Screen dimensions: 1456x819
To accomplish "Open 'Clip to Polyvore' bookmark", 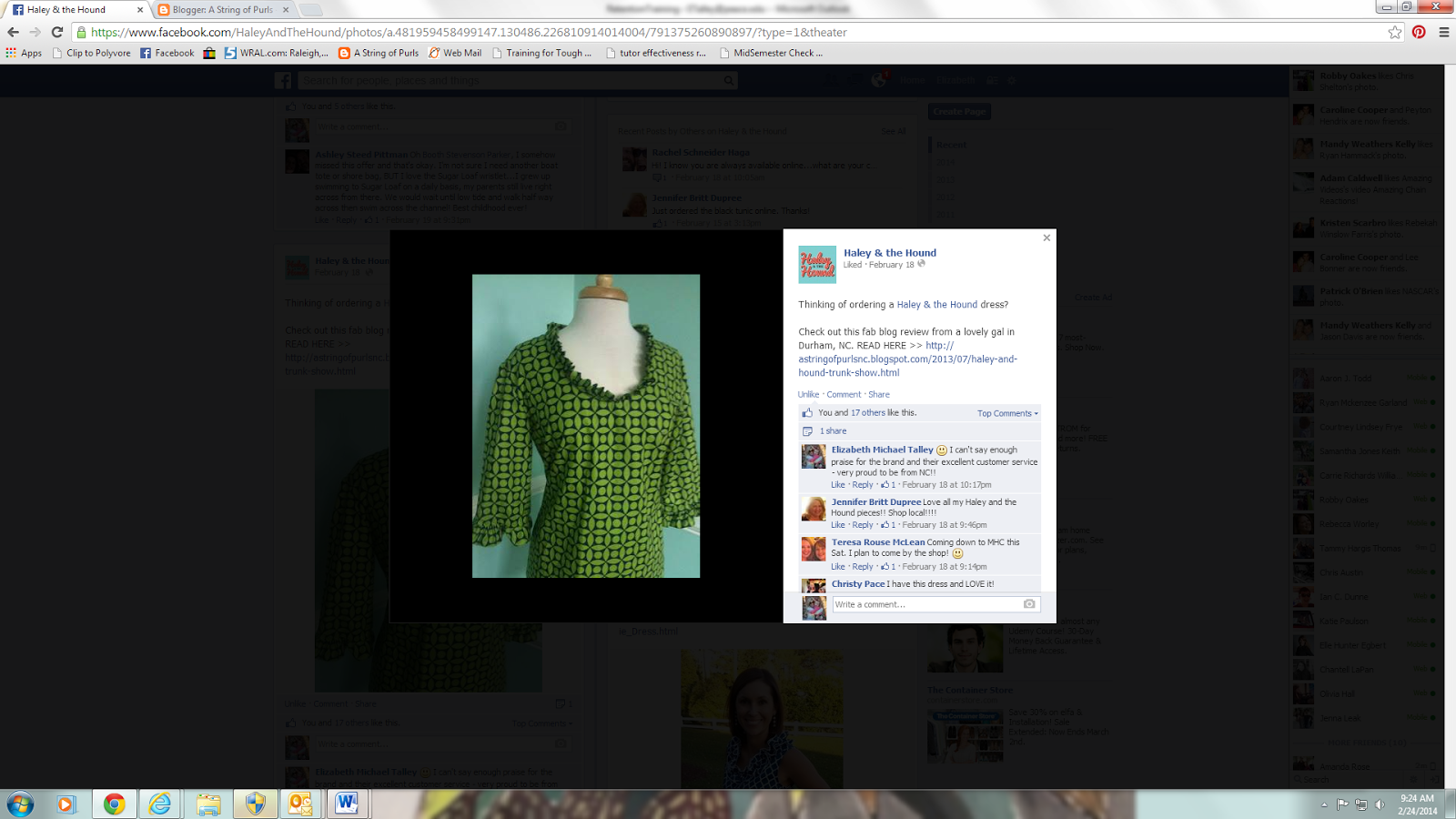I will [x=91, y=53].
